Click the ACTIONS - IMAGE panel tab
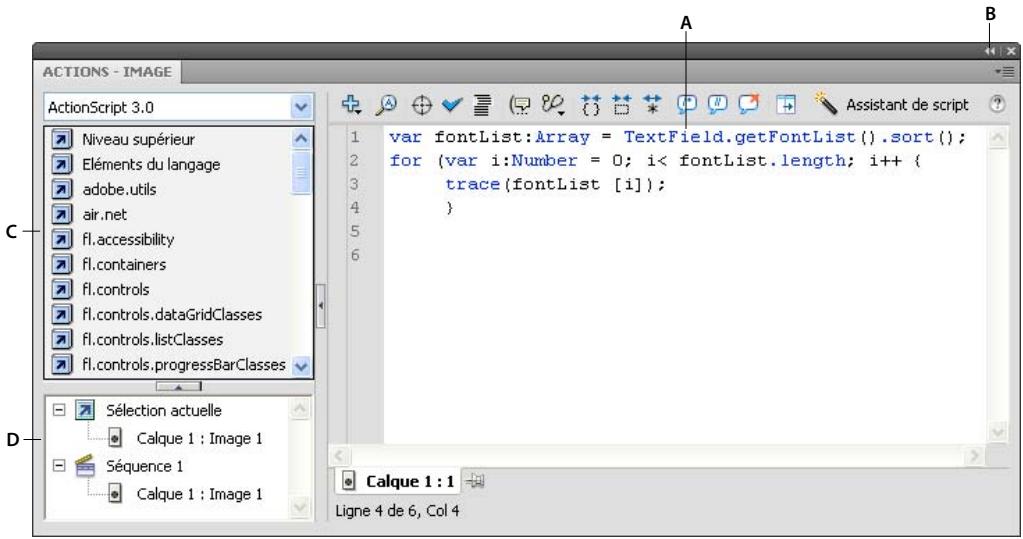The image size is (1023, 539). click(x=108, y=72)
